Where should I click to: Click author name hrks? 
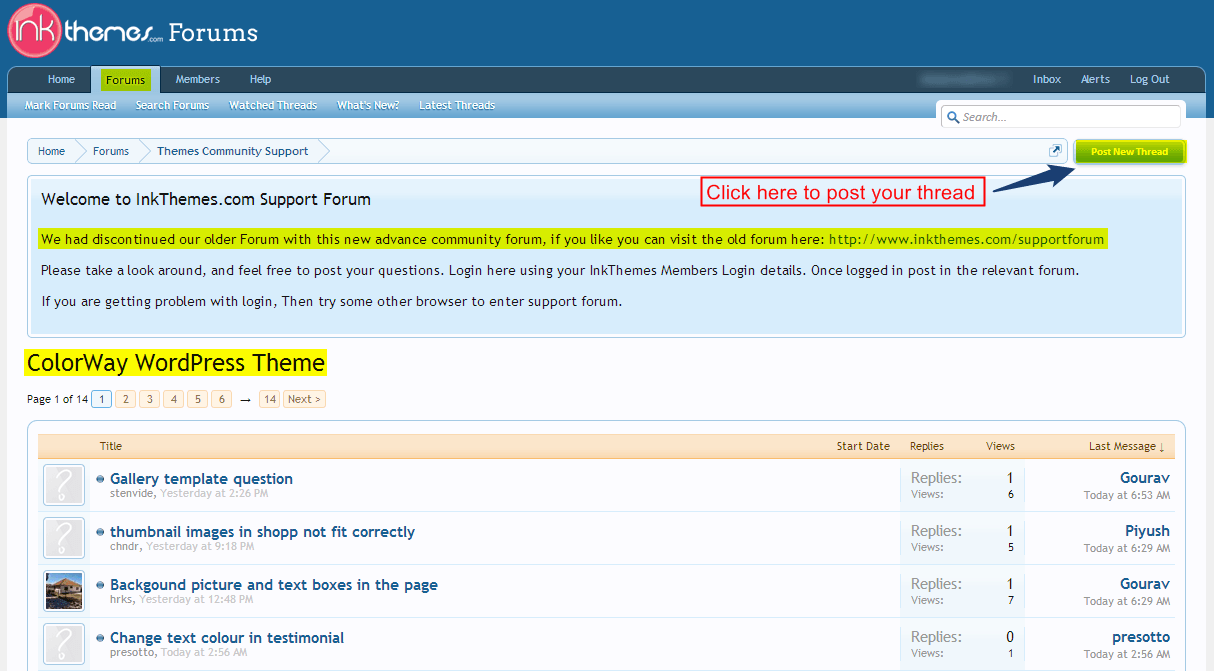click(122, 600)
